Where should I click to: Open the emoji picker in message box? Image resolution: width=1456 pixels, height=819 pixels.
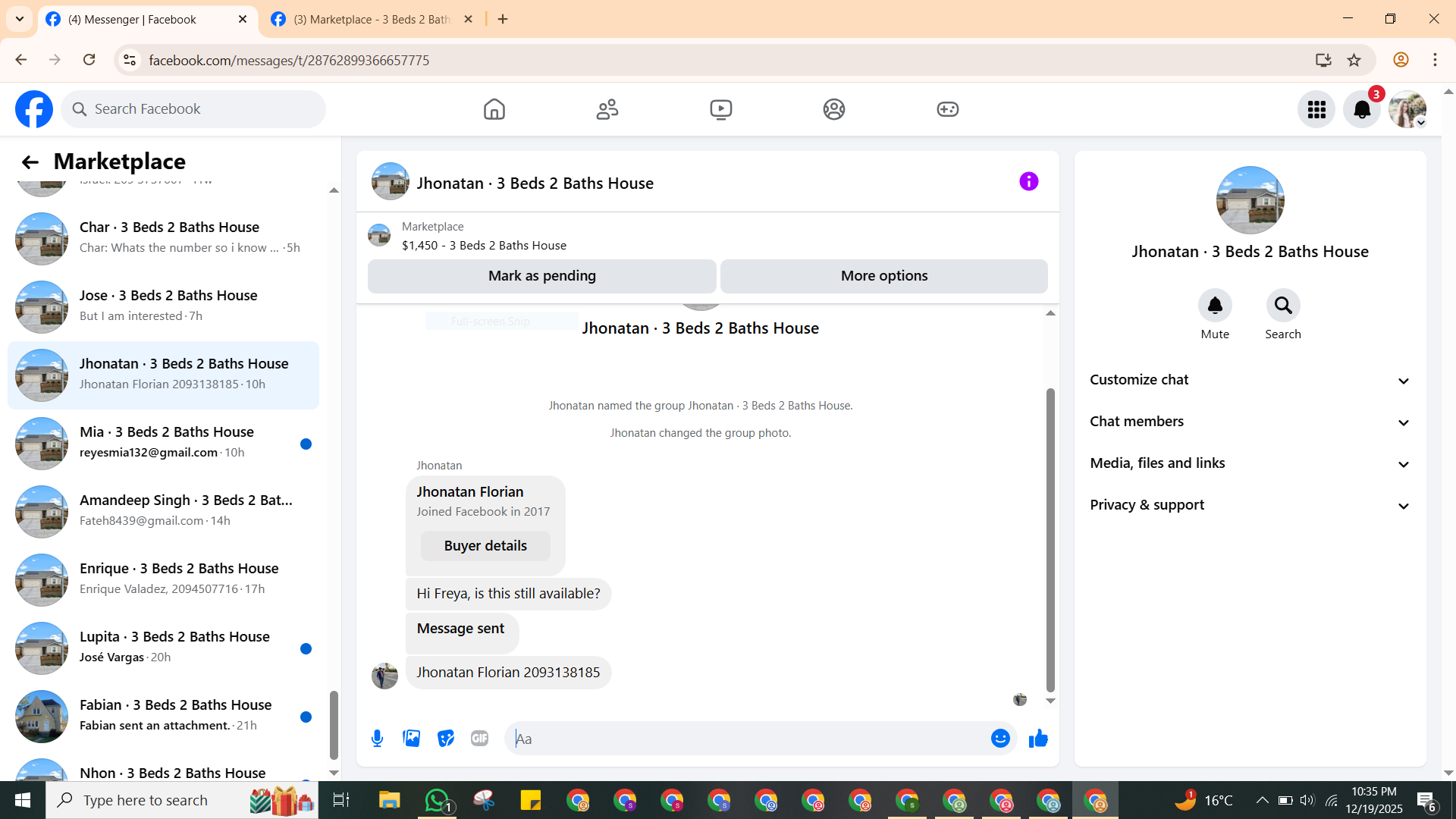1000,738
